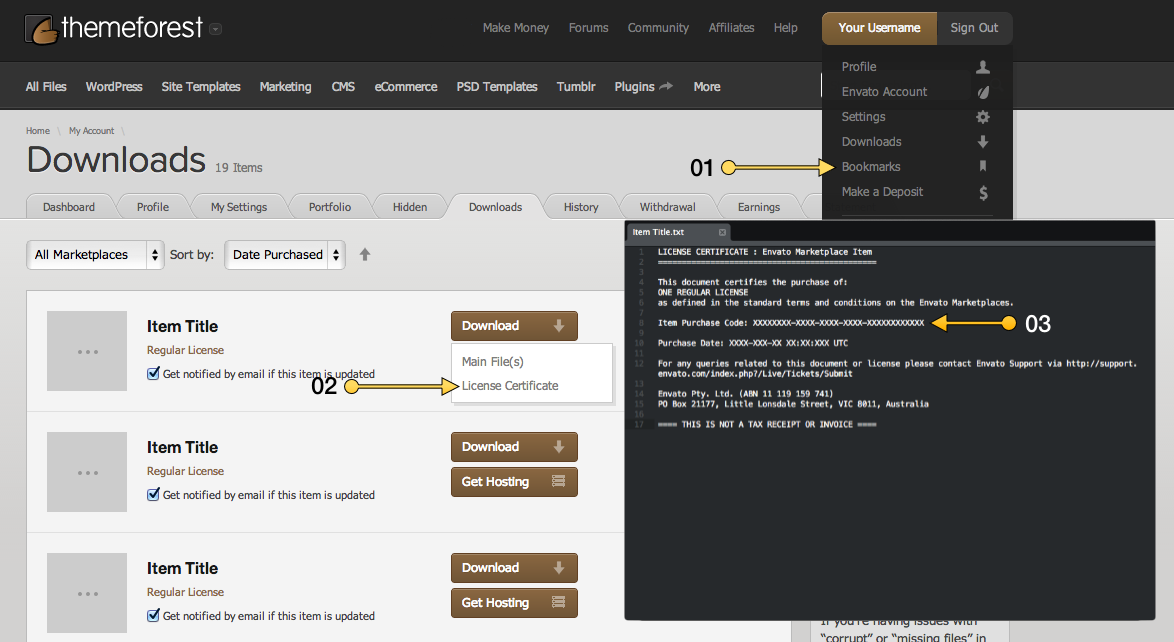
Task: Click the Settings gear icon
Action: tap(983, 117)
